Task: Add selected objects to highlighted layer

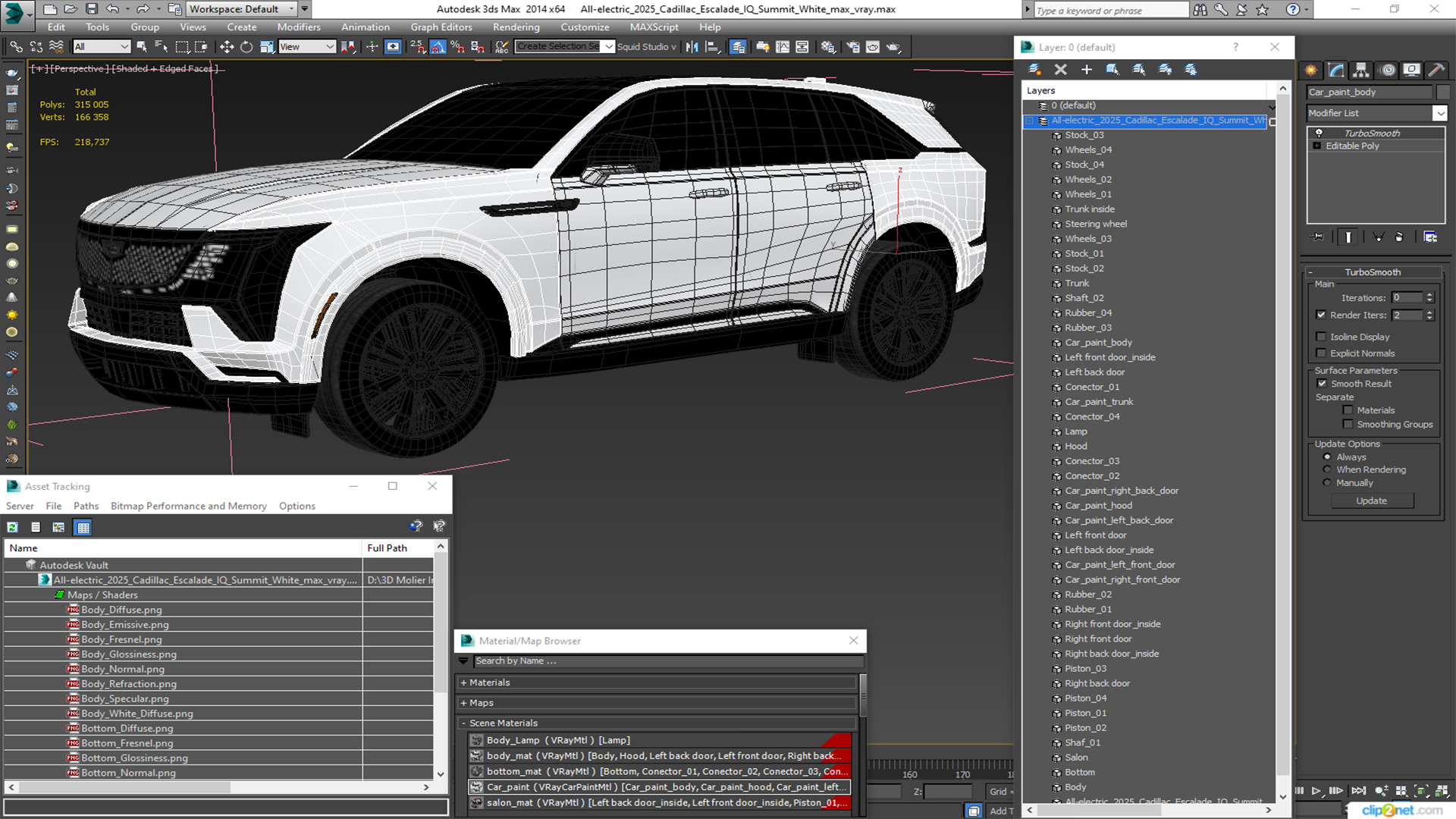Action: (x=1086, y=69)
